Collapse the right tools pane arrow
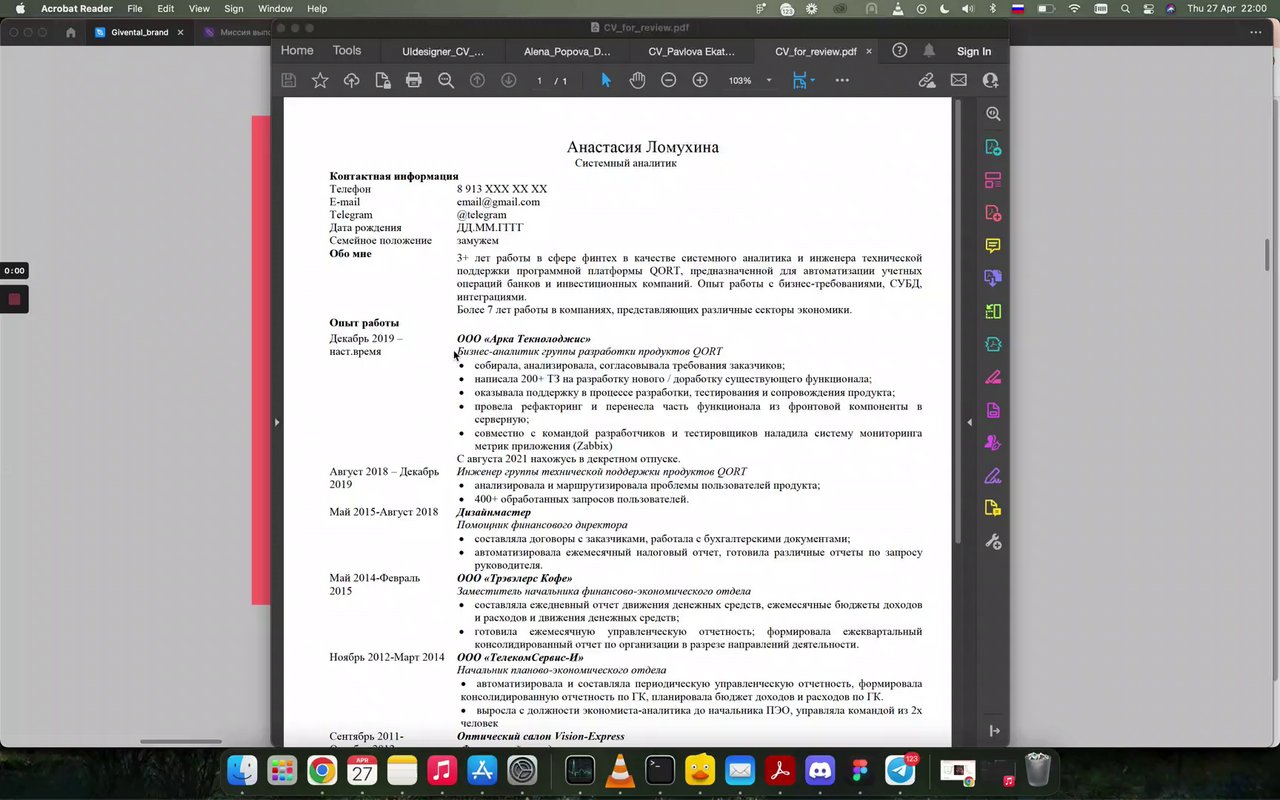This screenshot has width=1280, height=800. [x=969, y=422]
